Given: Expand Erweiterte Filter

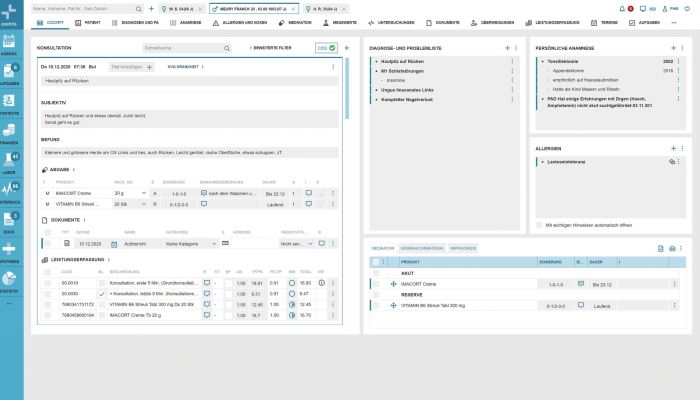Looking at the screenshot, I should pyautogui.click(x=271, y=48).
